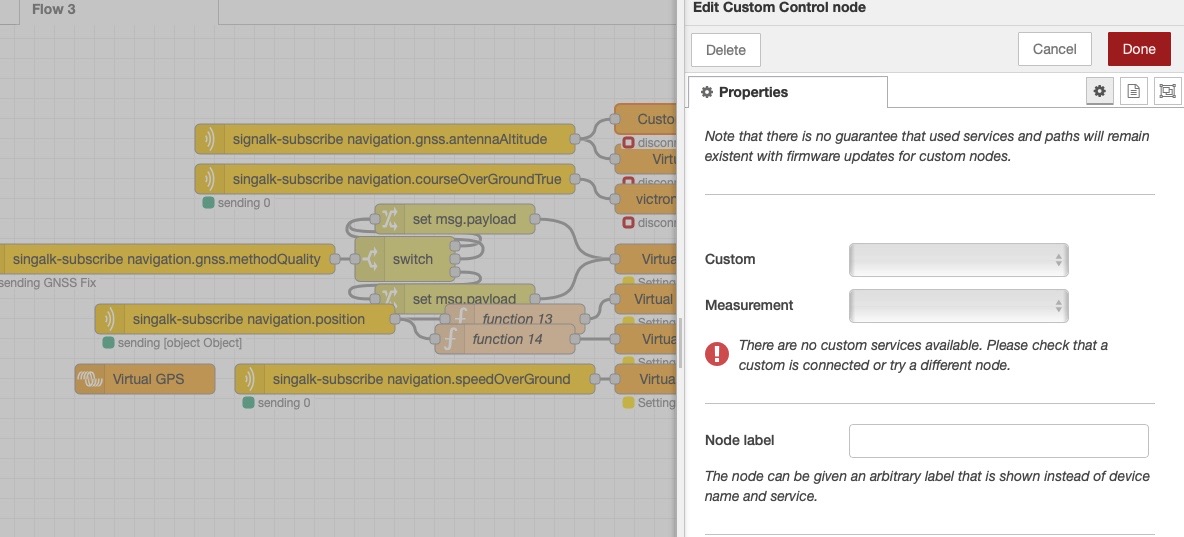Click 'sending GNSS Fix' status text
Viewport: 1184px width, 537px height.
(47, 283)
